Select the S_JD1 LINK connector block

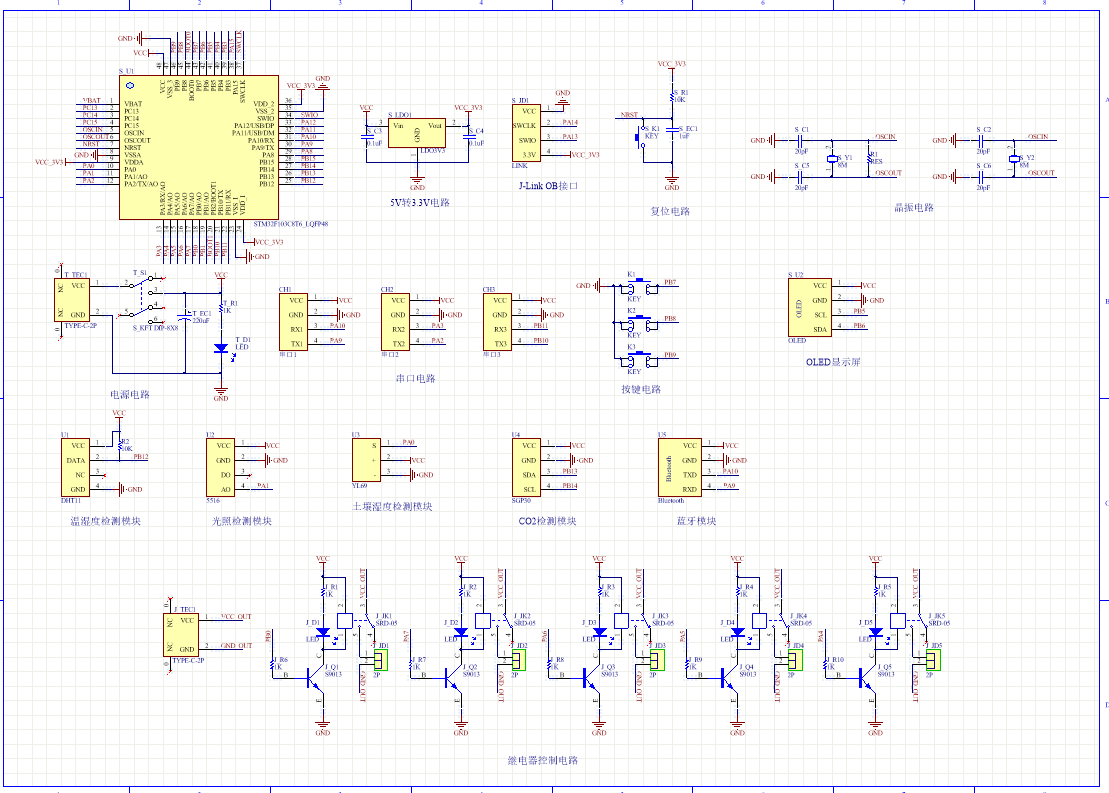[x=526, y=132]
